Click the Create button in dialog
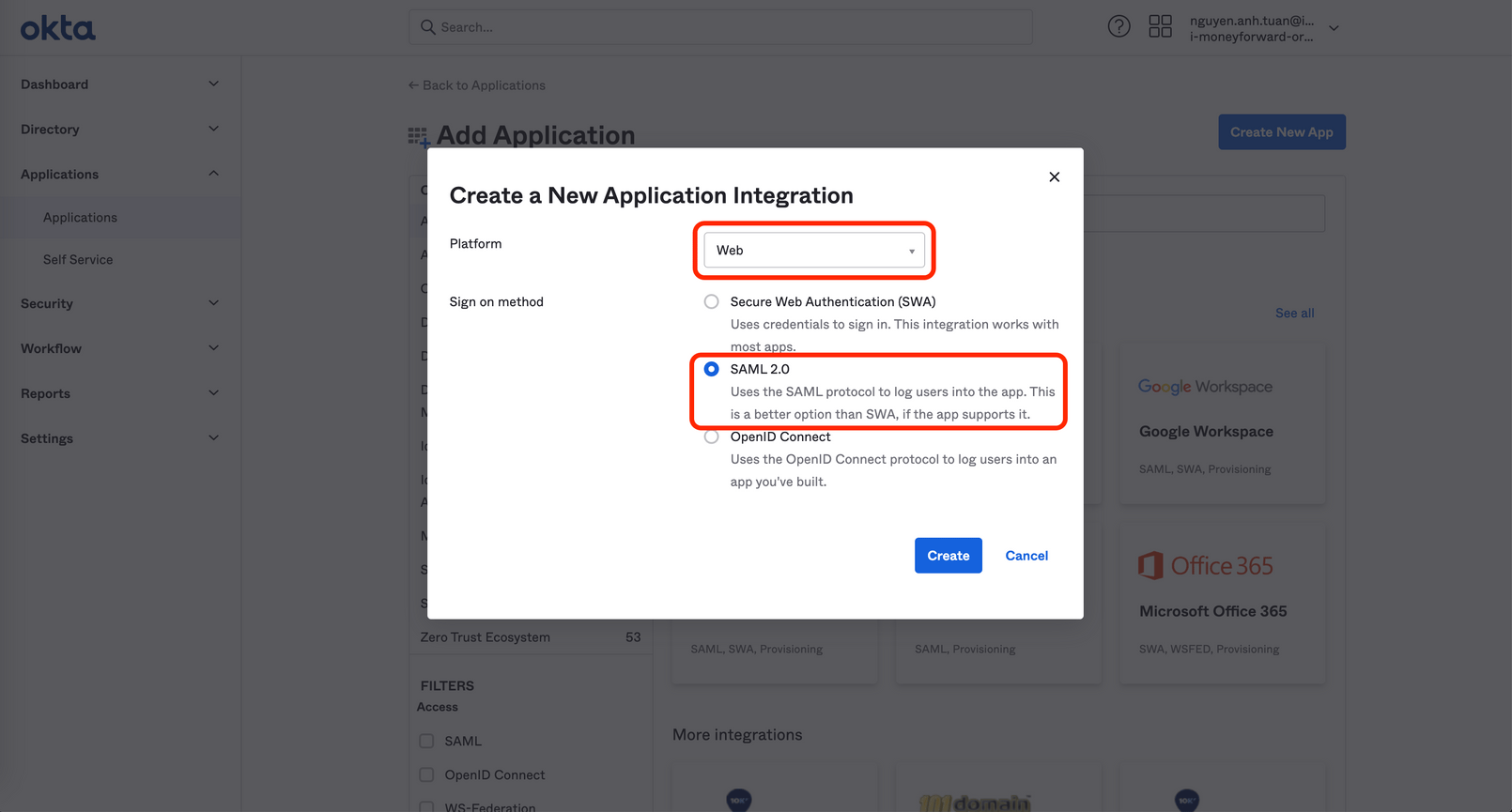This screenshot has width=1512, height=812. coord(948,556)
